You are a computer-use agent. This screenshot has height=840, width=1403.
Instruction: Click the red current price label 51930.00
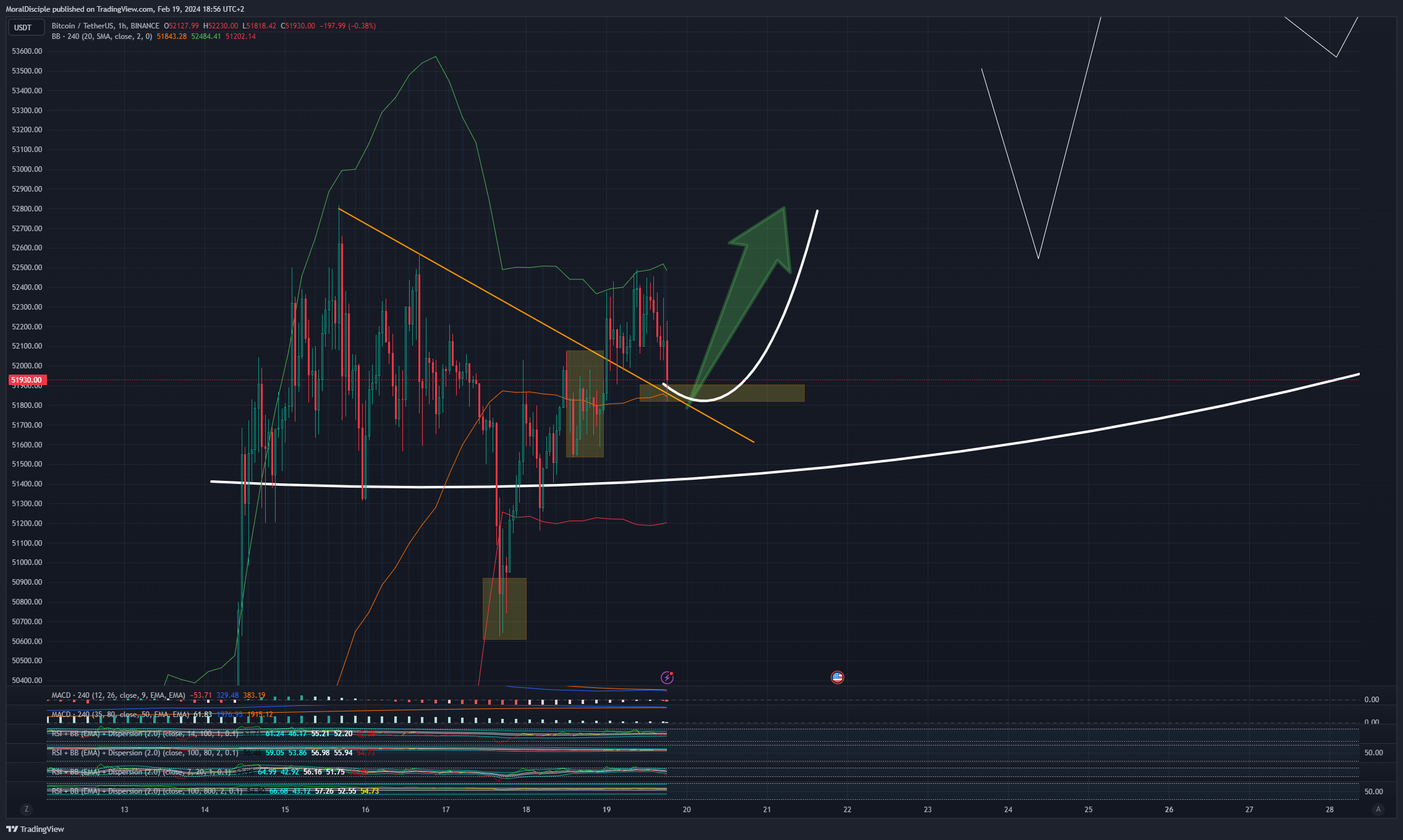point(27,380)
